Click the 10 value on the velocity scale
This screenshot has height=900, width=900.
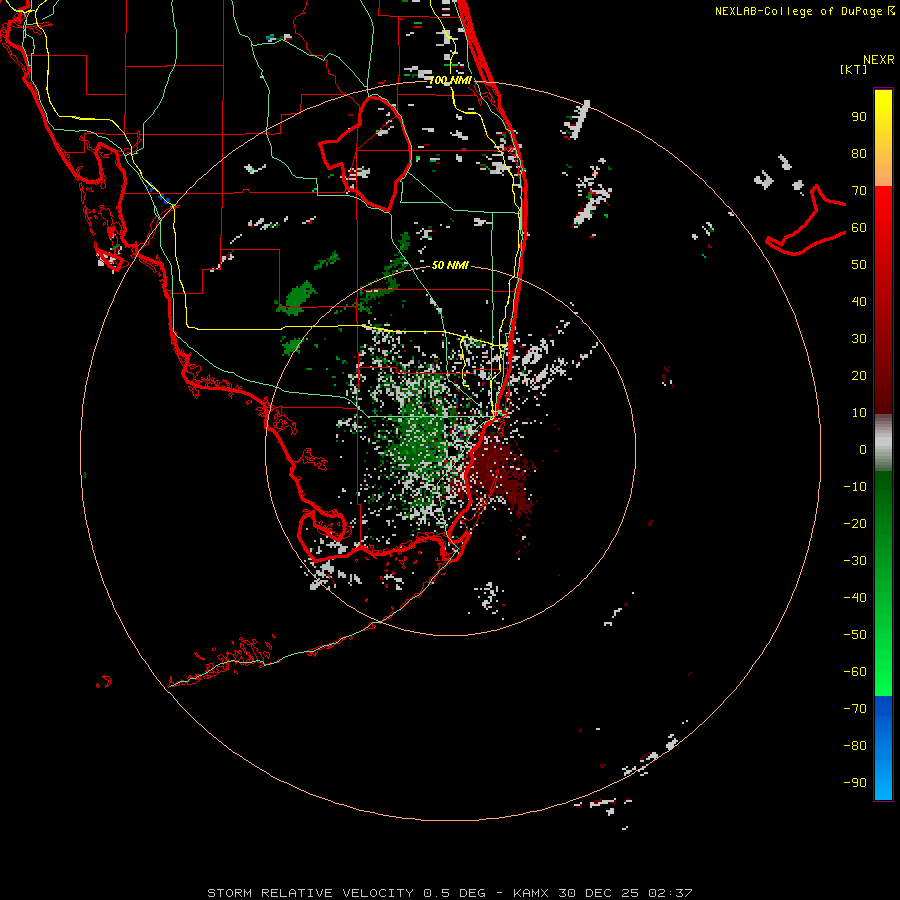click(x=859, y=413)
